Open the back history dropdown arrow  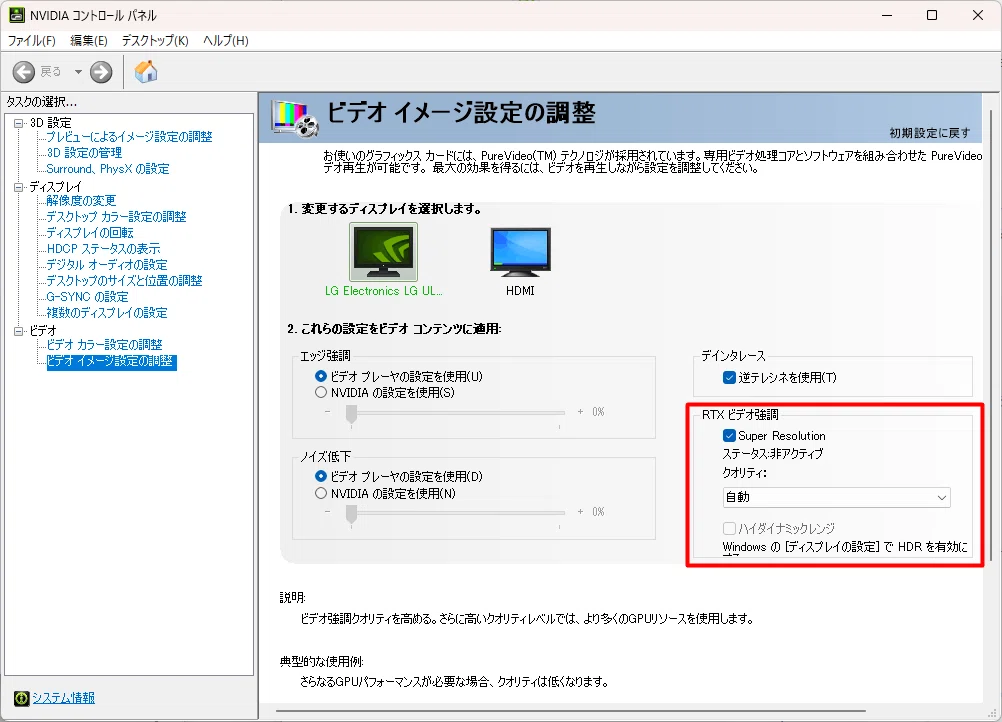(78, 72)
